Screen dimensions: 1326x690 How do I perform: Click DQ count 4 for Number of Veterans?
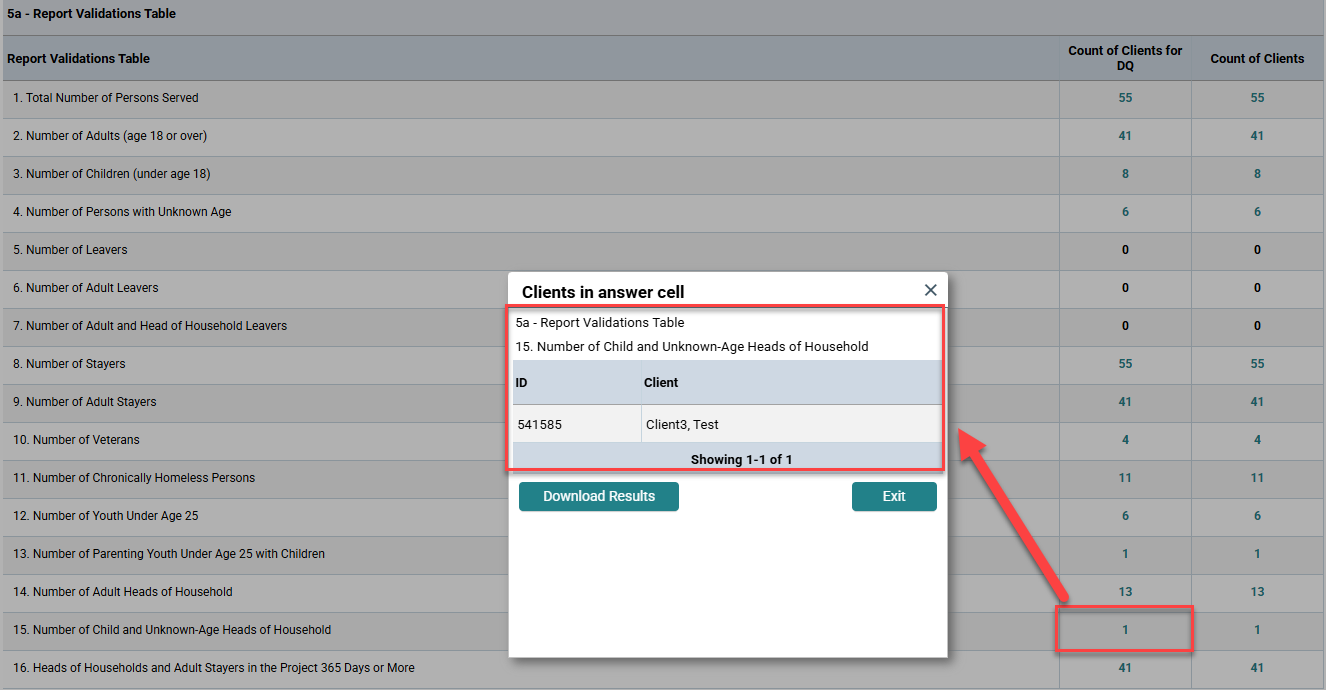(x=1125, y=440)
